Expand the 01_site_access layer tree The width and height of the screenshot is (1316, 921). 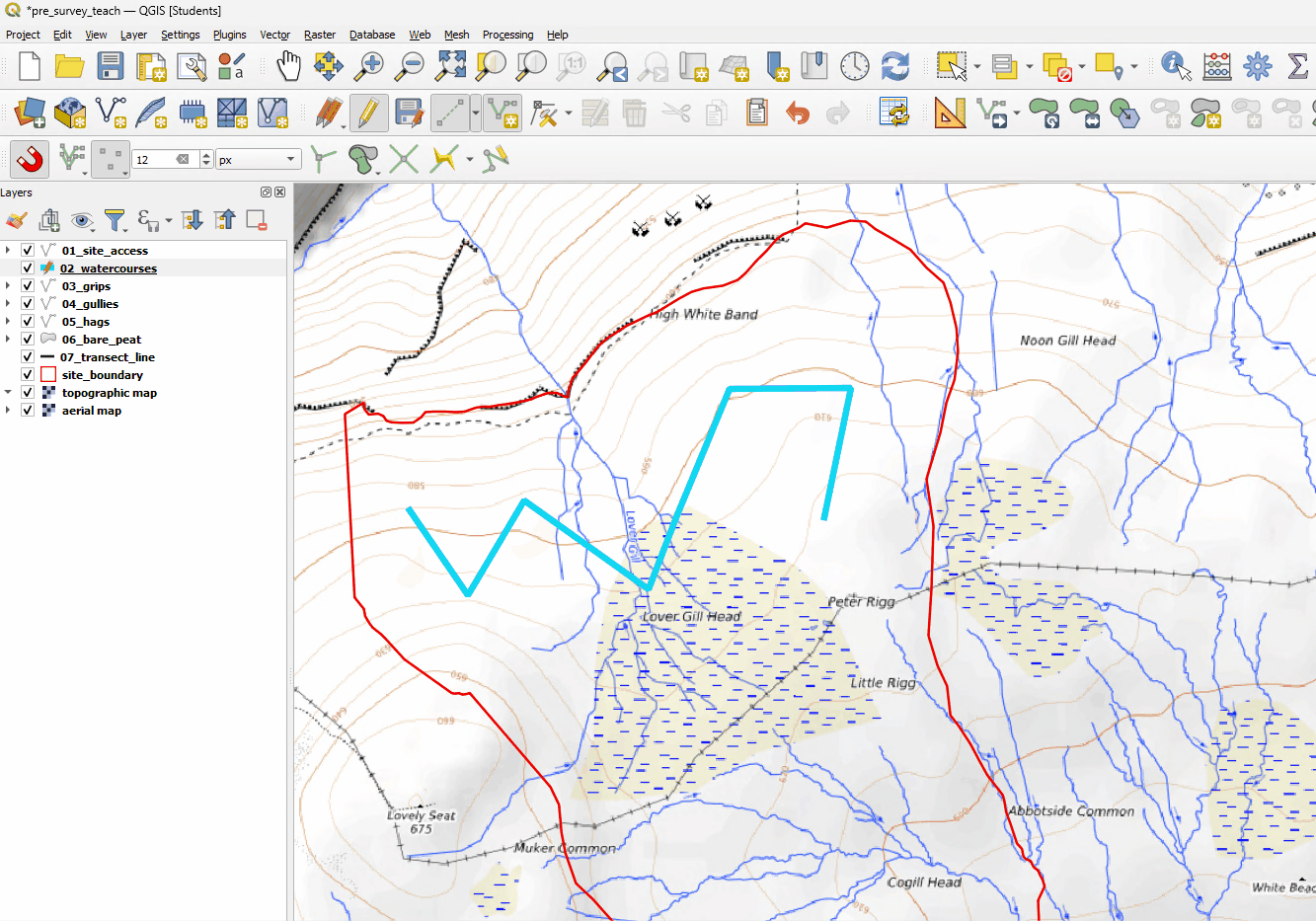8,251
